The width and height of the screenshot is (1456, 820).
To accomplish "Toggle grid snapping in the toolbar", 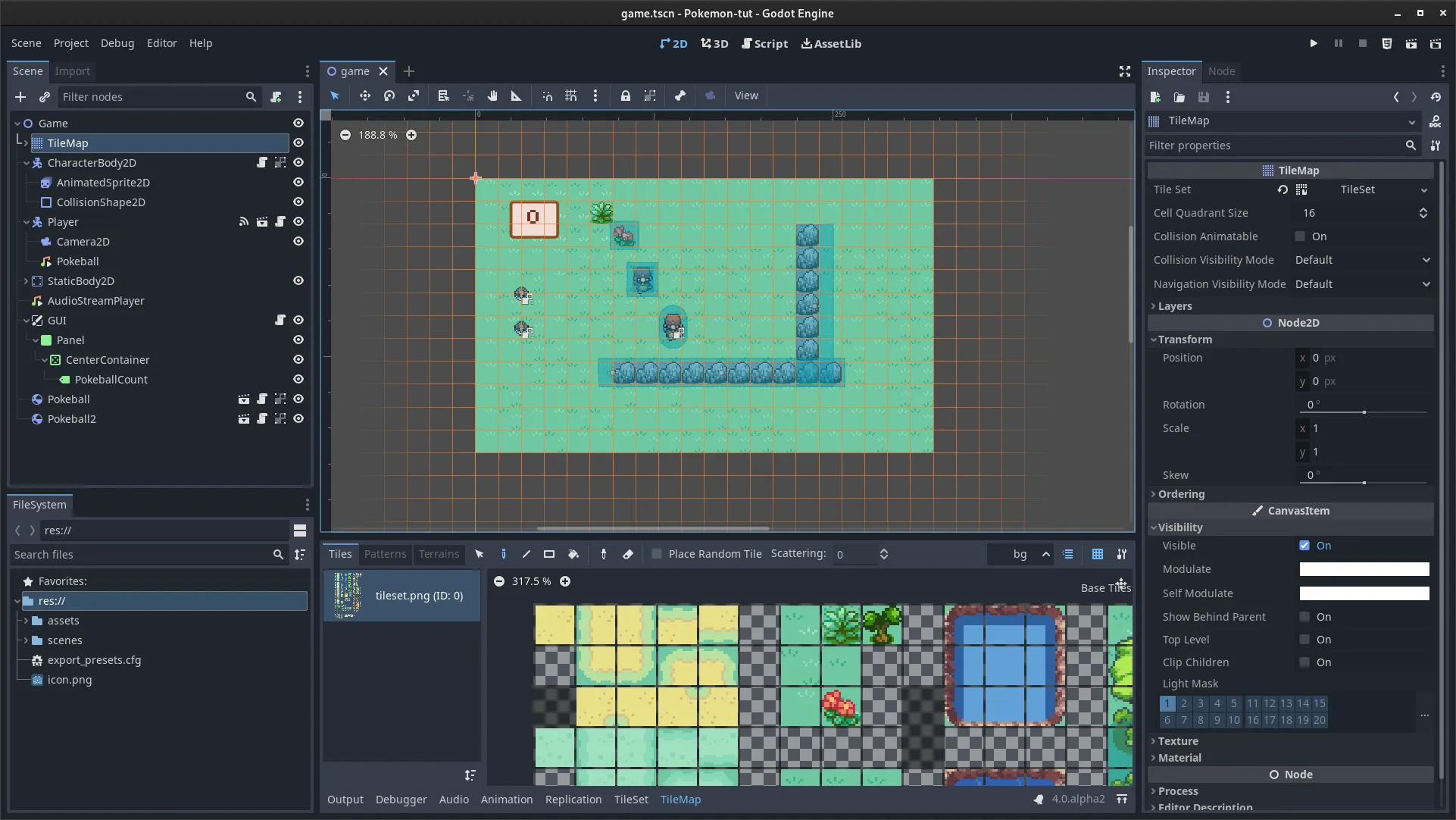I will pyautogui.click(x=571, y=95).
